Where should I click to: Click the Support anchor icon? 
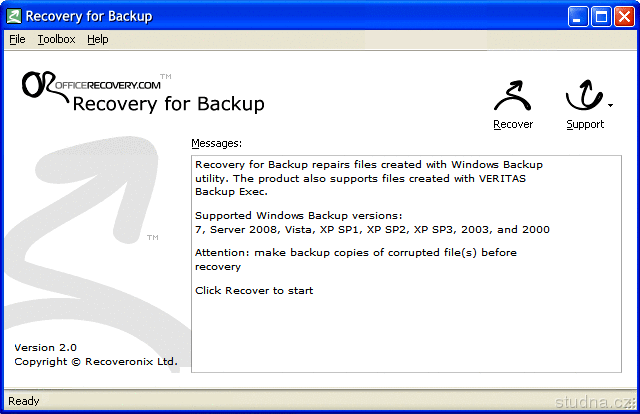[584, 95]
